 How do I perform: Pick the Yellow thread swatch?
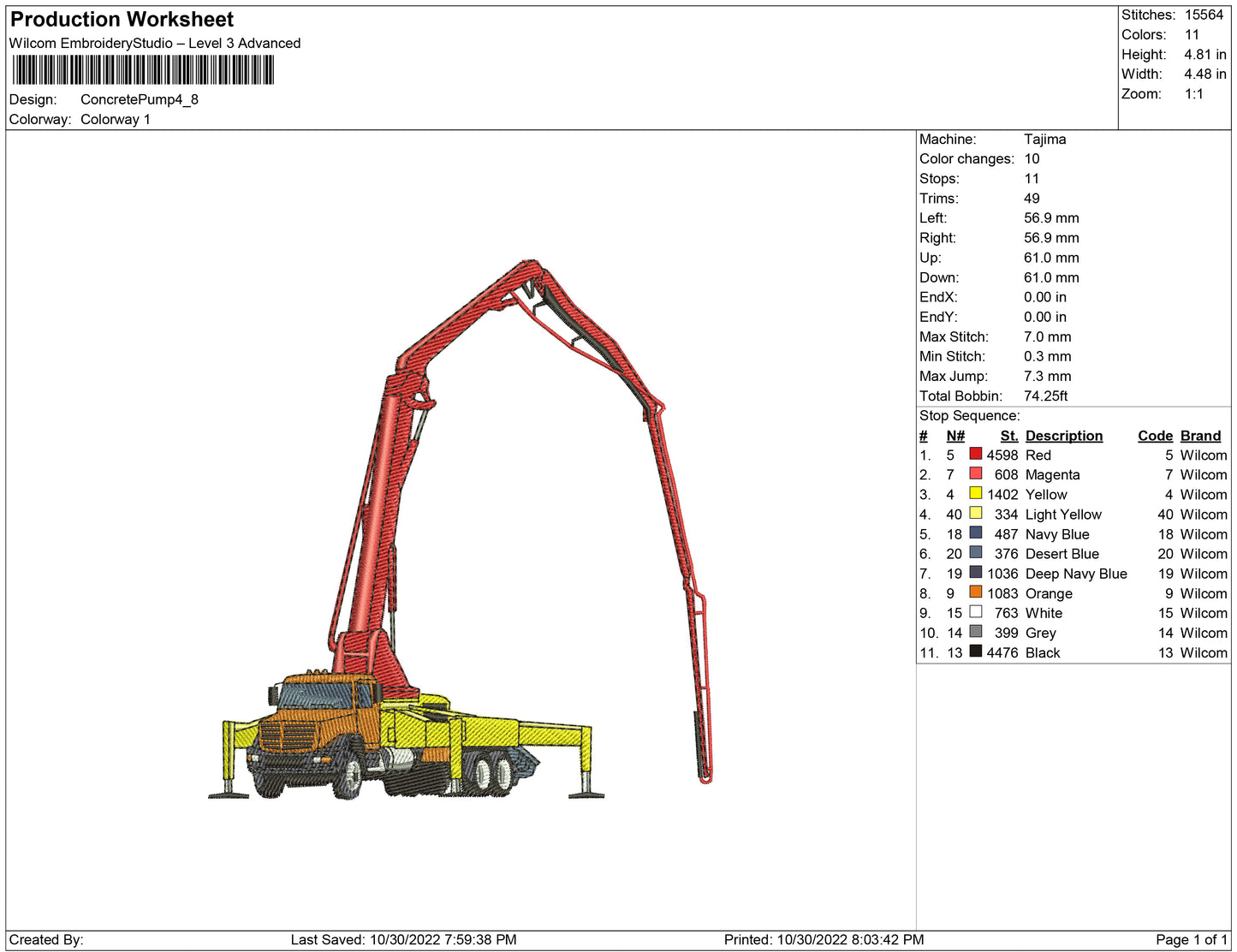pyautogui.click(x=975, y=493)
